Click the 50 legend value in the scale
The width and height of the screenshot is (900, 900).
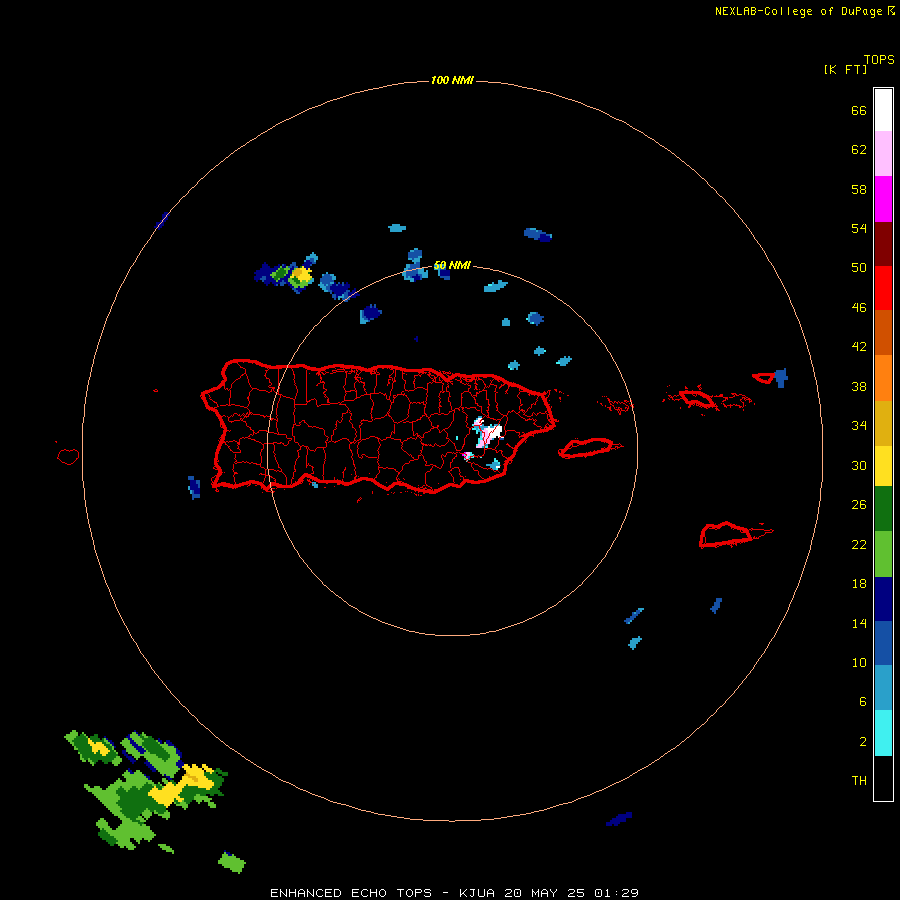coord(859,268)
